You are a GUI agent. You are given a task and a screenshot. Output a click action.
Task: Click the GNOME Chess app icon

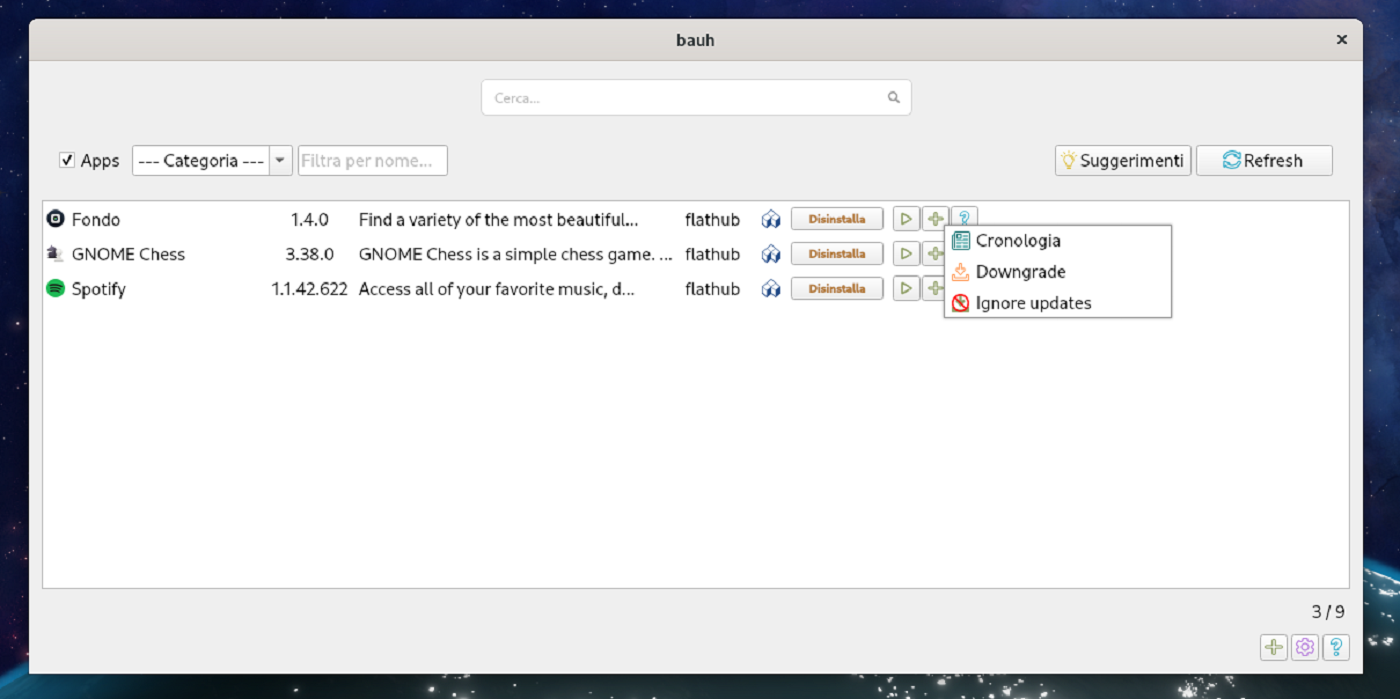click(x=56, y=254)
